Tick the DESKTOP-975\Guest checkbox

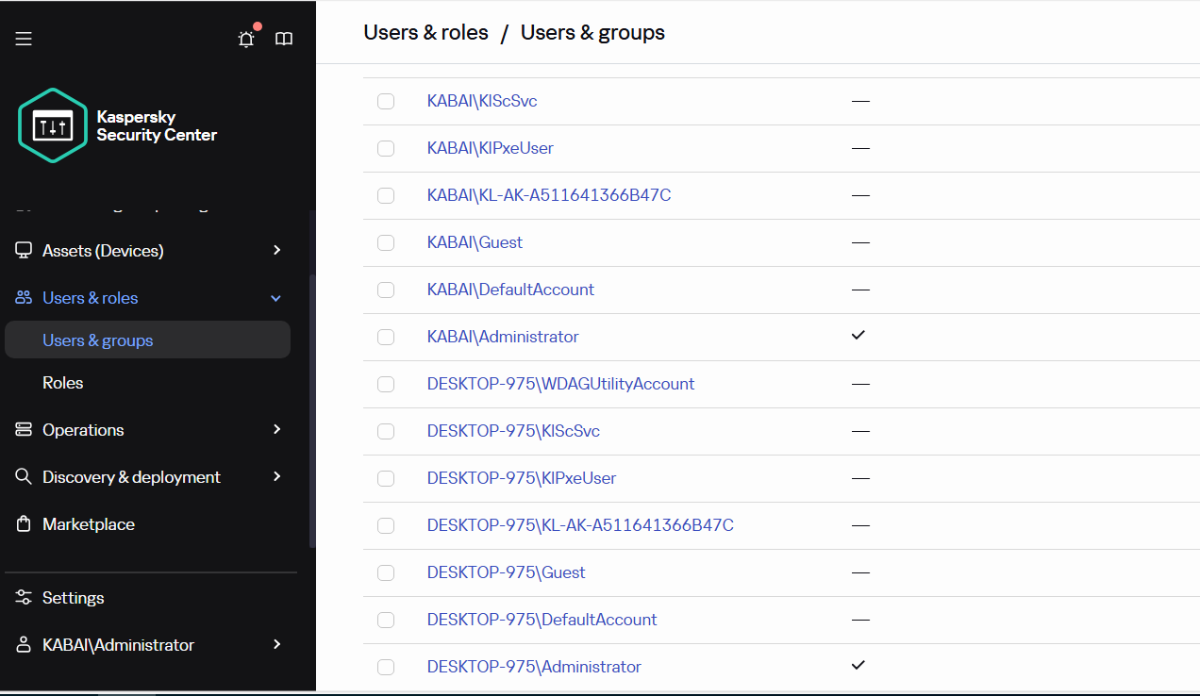pos(386,573)
